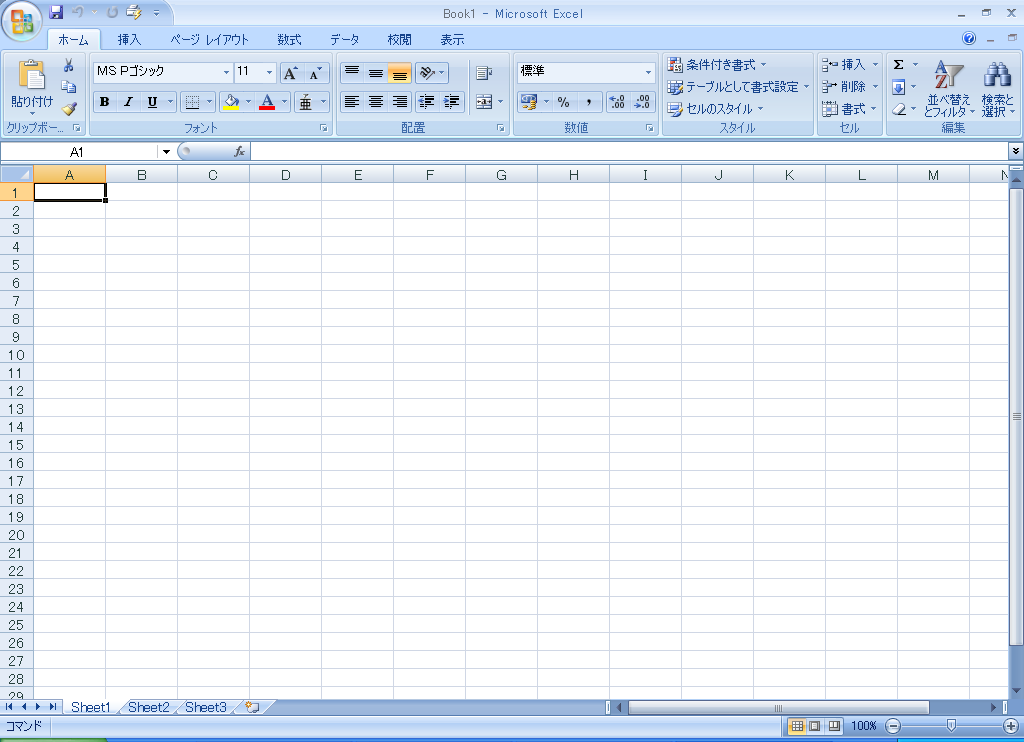Switch to the 表示 tab

pyautogui.click(x=452, y=39)
